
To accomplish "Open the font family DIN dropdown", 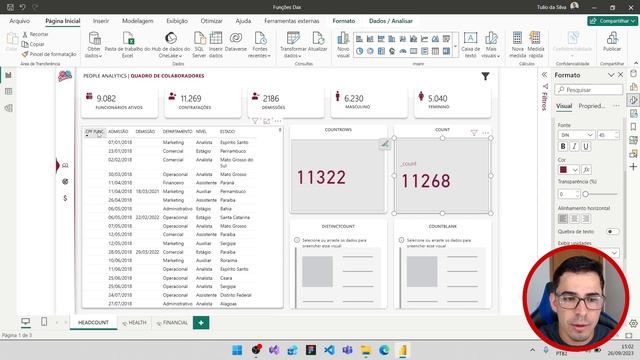I will (576, 135).
